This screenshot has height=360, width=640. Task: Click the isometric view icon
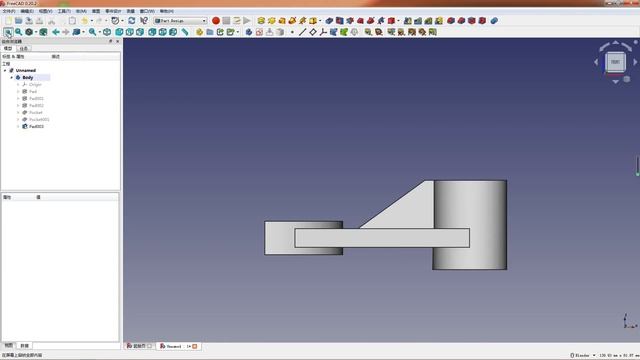pos(107,32)
